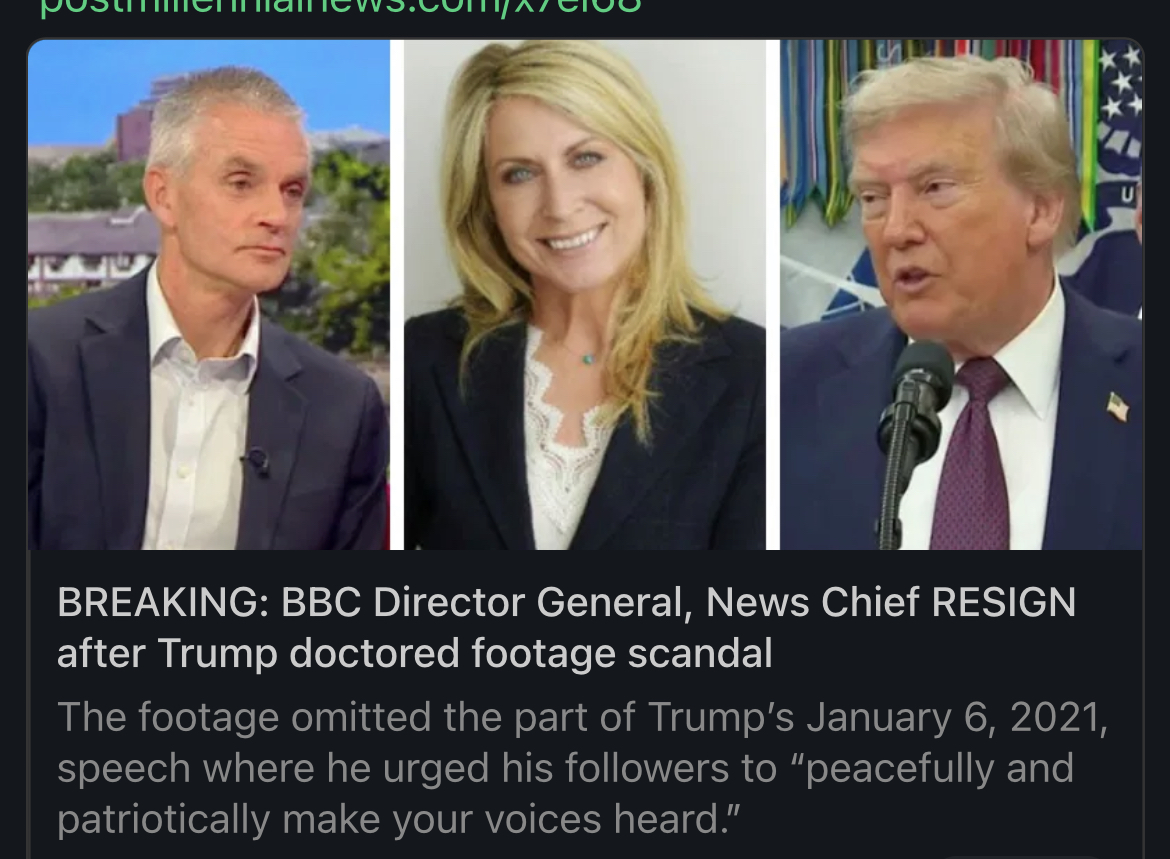Viewport: 1170px width, 859px height.
Task: Click the clip-on lapel mic on left jacket
Action: (x=257, y=461)
